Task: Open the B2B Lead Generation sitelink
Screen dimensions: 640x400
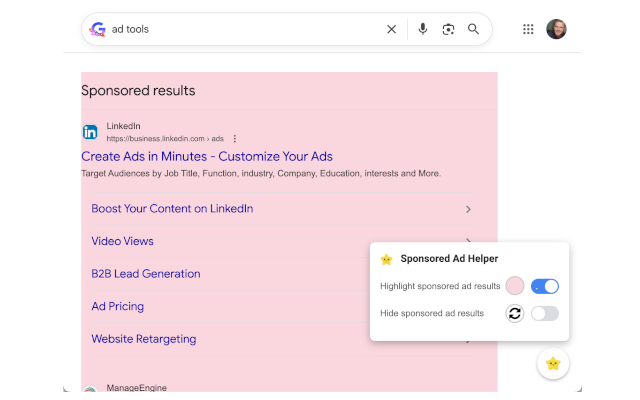Action: (146, 273)
